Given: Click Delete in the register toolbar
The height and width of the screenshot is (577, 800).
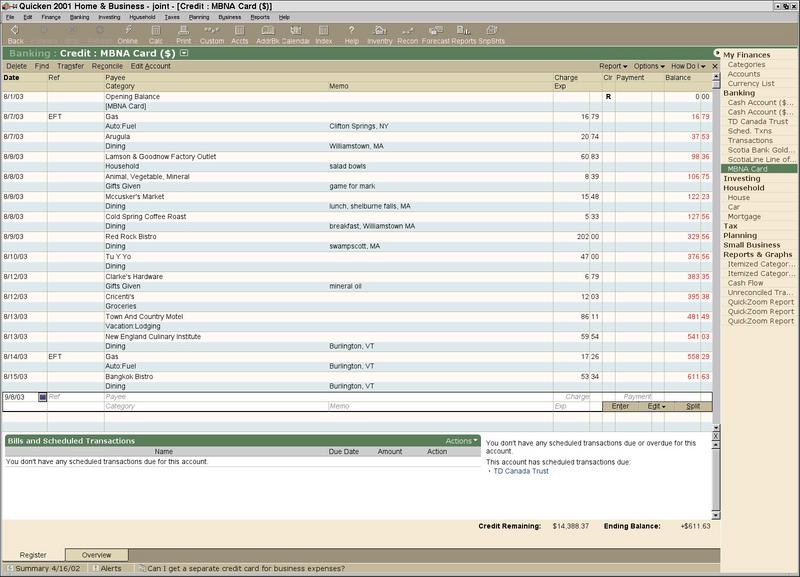Looking at the screenshot, I should click(16, 66).
